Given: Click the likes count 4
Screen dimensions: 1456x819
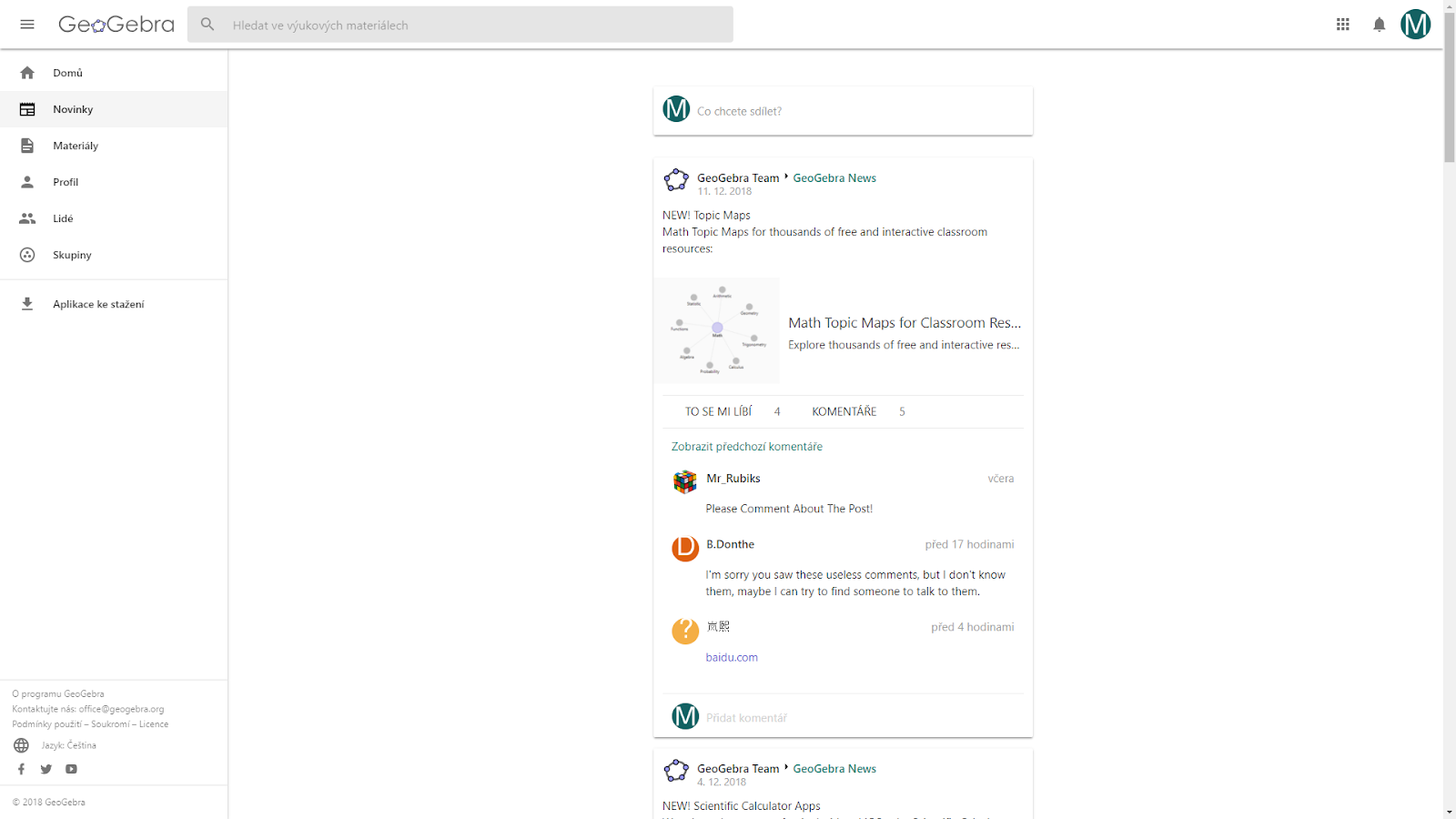Looking at the screenshot, I should [x=777, y=411].
